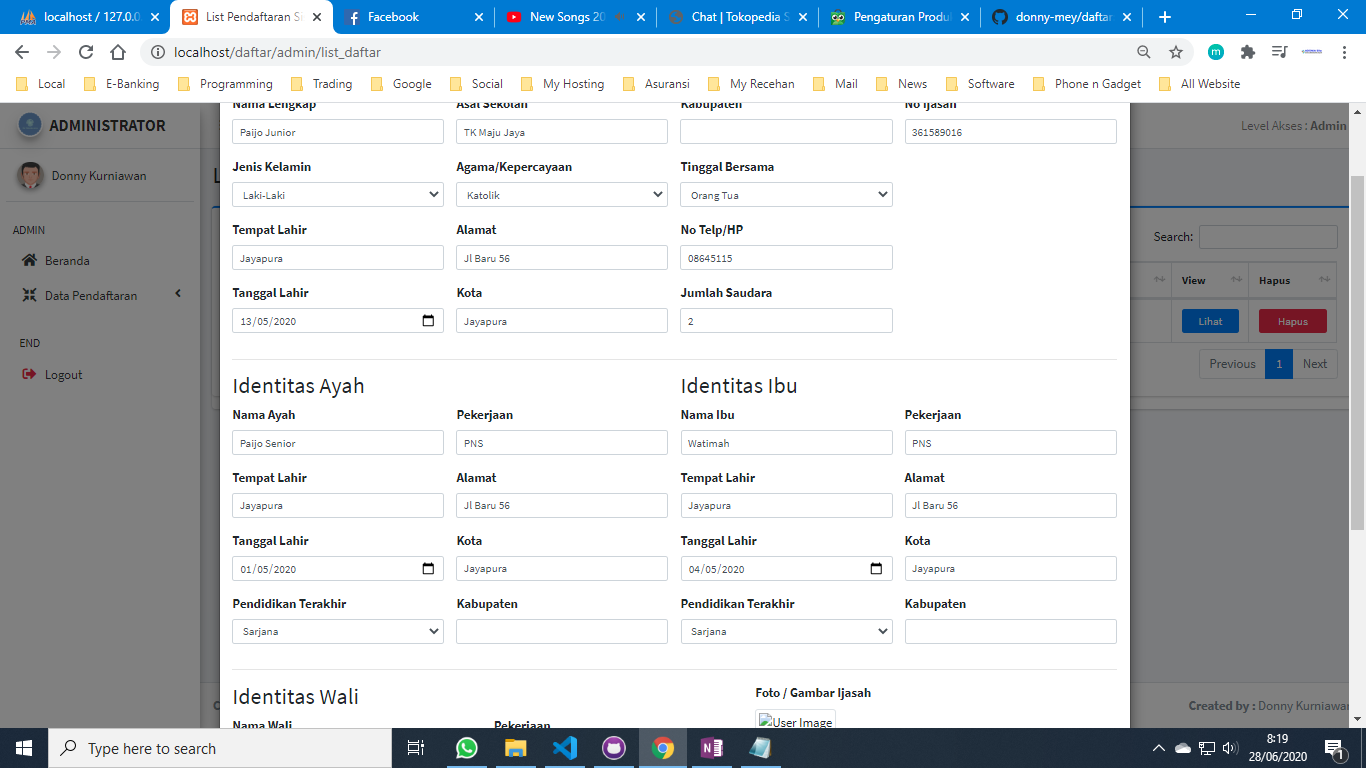
Task: Open calendar picker for student's Tanggal Lahir
Action: tap(428, 321)
